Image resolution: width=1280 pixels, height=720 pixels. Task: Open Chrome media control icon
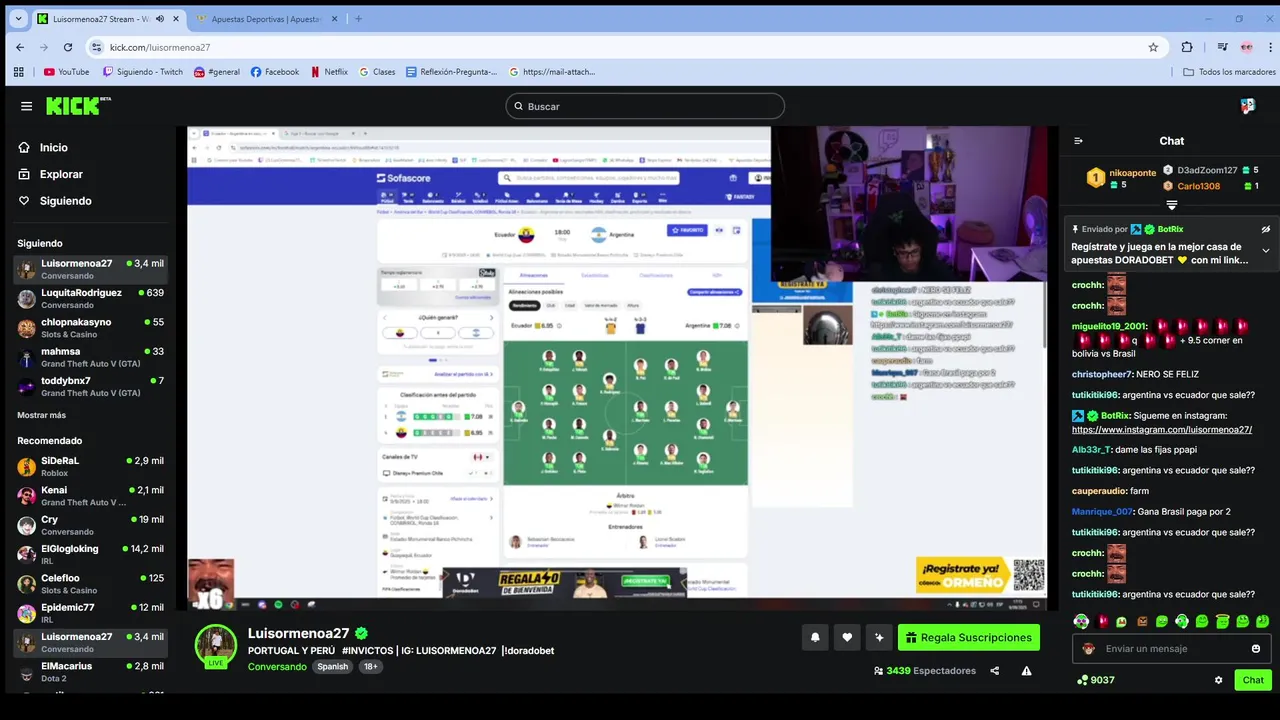click(x=1222, y=47)
